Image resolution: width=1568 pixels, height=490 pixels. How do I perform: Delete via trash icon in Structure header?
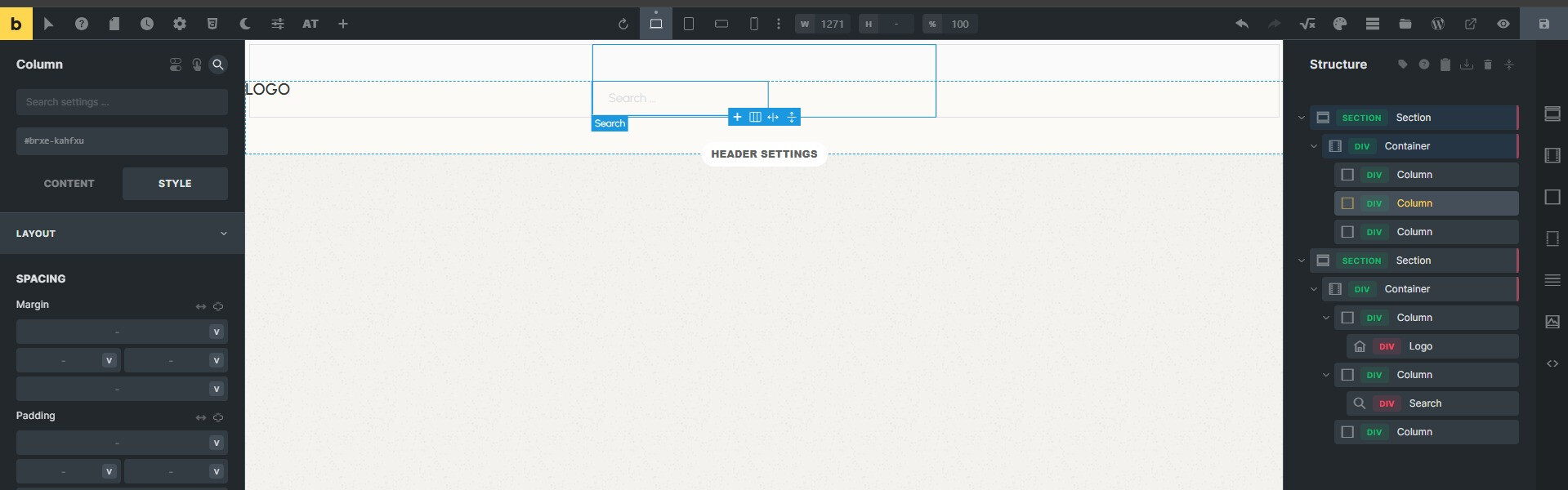pyautogui.click(x=1488, y=65)
